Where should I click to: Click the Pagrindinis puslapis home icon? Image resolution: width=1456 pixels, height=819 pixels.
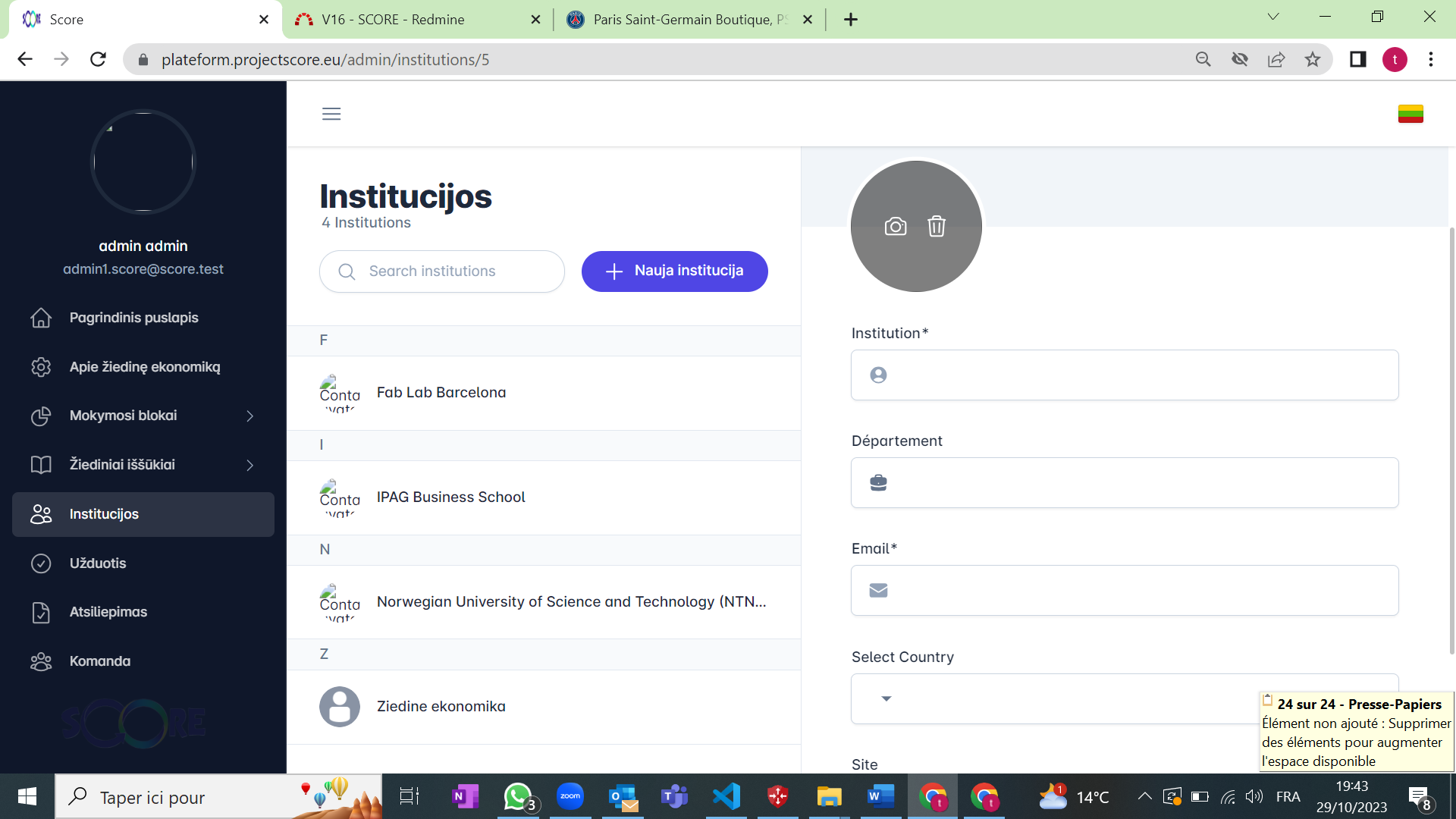coord(41,318)
